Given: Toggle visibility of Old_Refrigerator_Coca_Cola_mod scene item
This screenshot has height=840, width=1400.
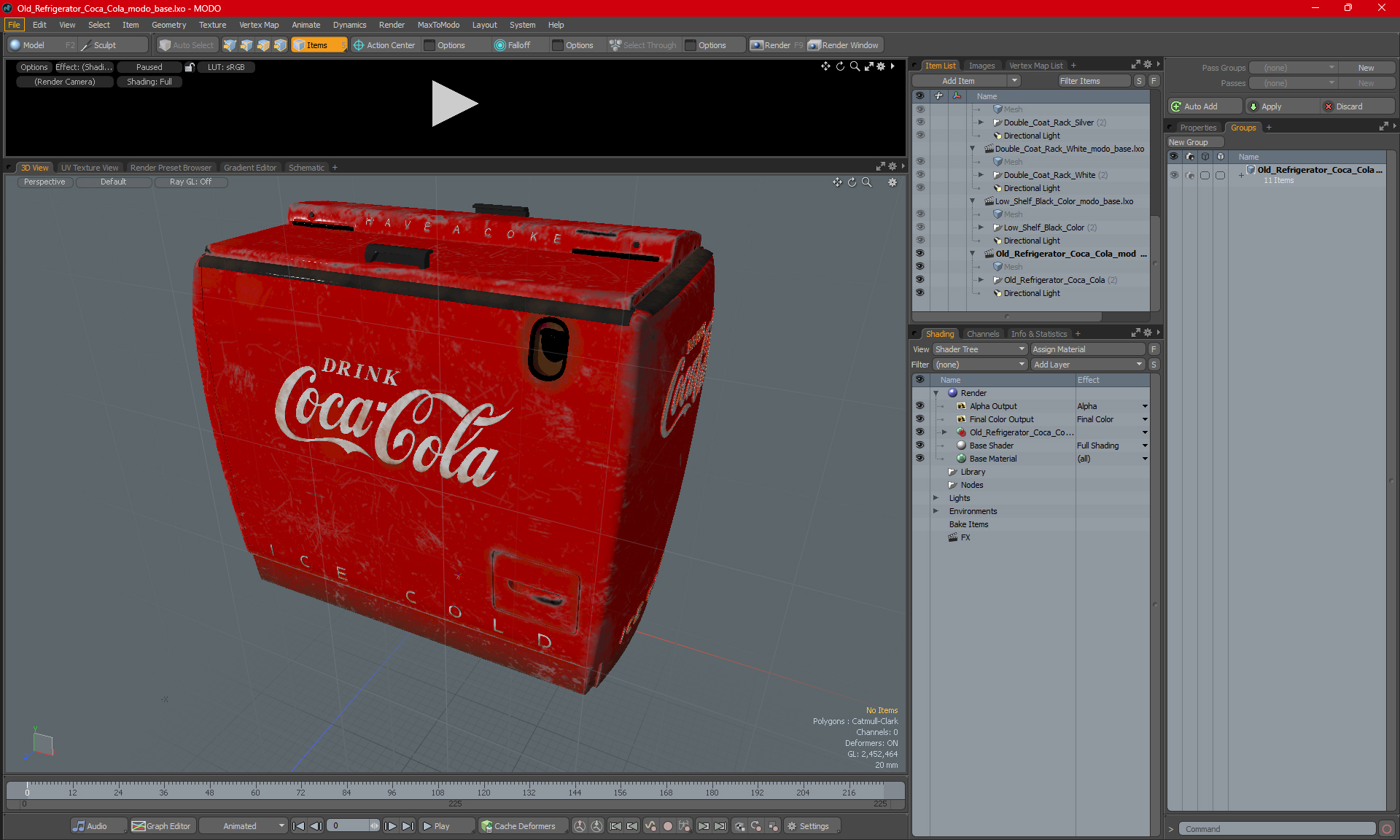Looking at the screenshot, I should (x=919, y=254).
